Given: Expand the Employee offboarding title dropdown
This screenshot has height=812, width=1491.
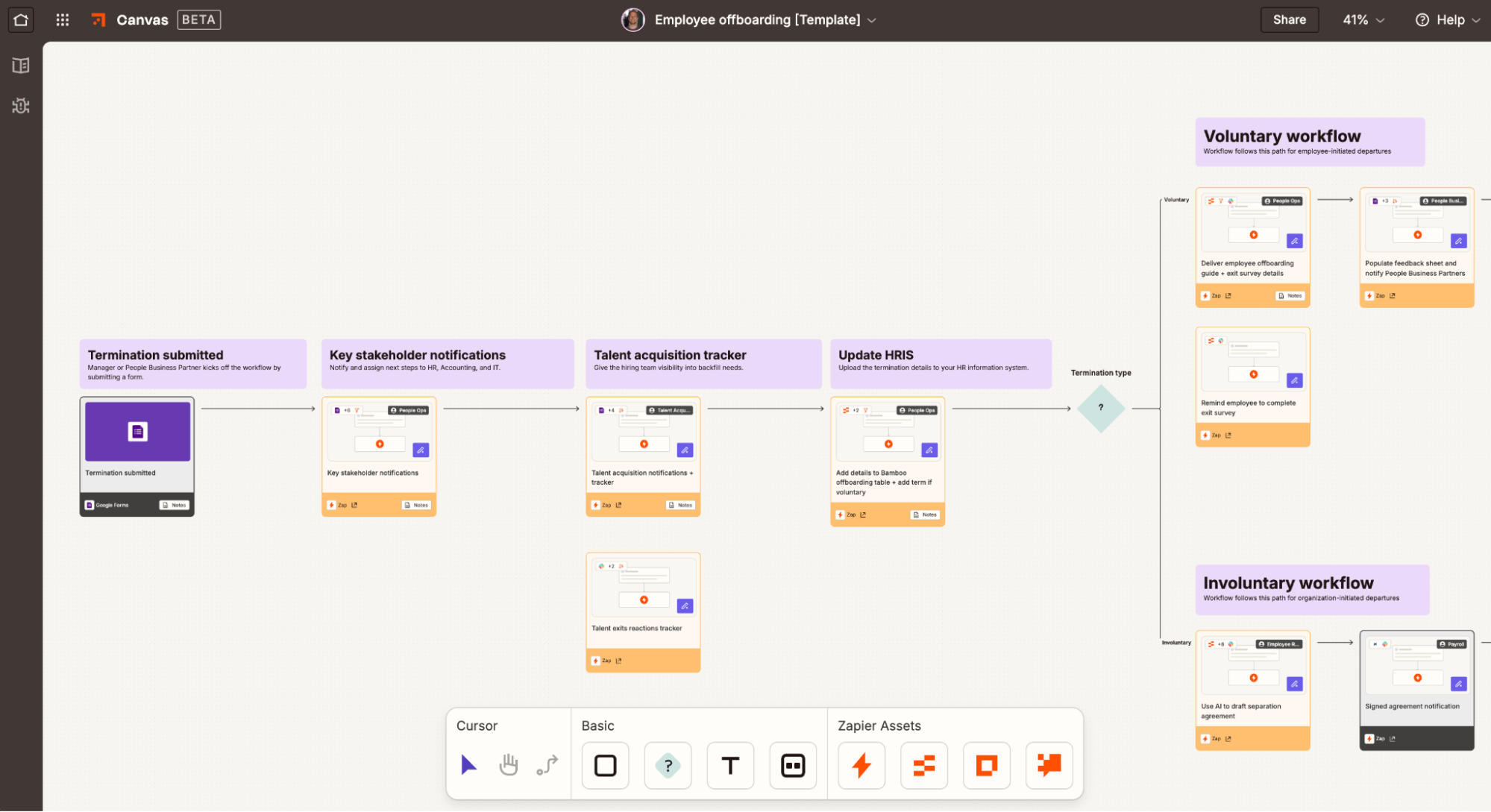Looking at the screenshot, I should coord(871,20).
